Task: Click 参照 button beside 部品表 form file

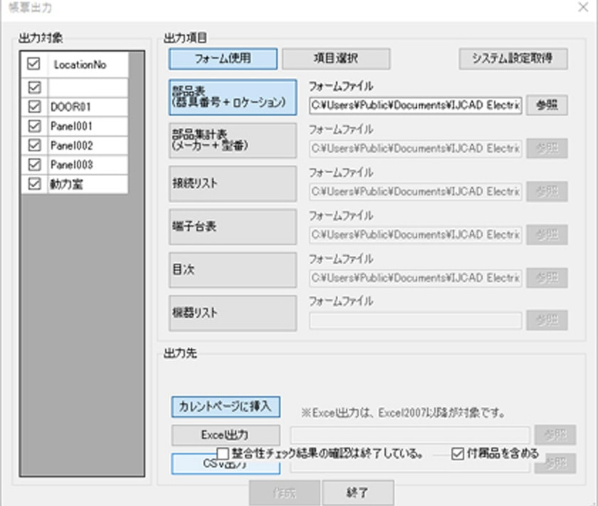Action: pos(547,105)
